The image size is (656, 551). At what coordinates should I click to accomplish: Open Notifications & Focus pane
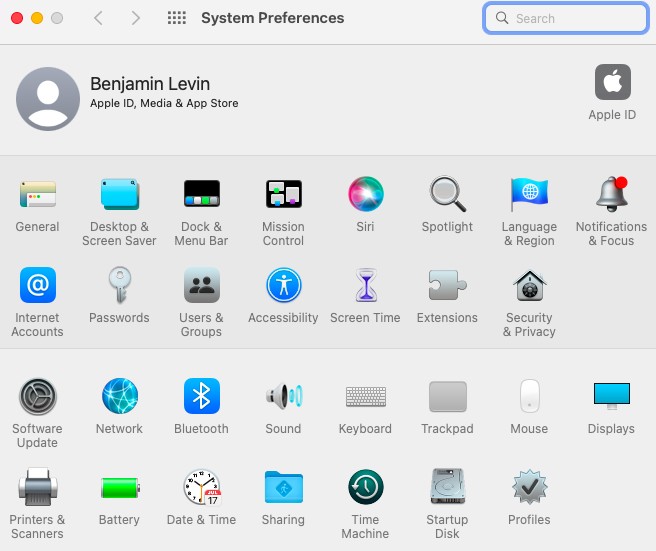(612, 194)
